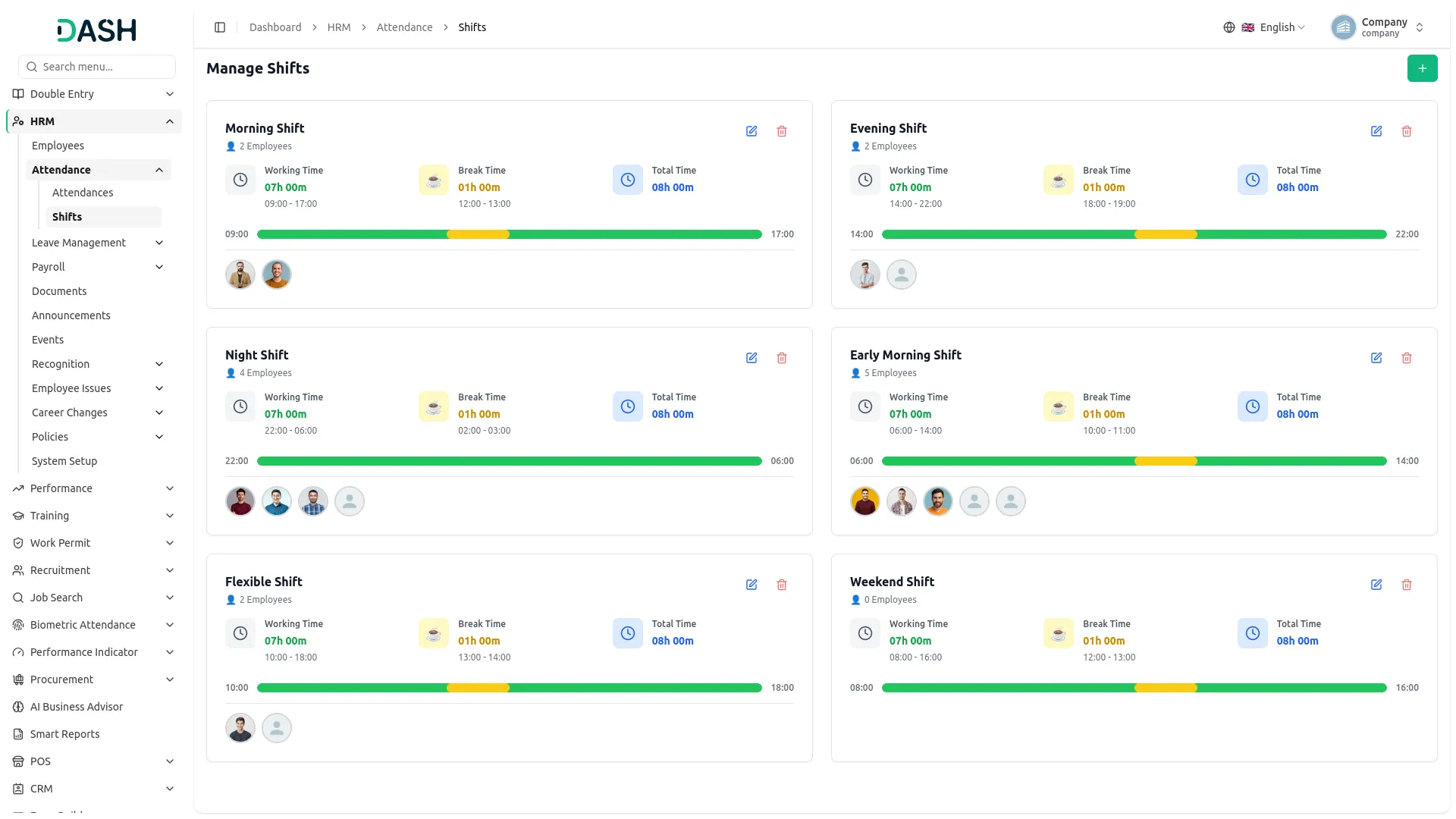The image size is (1456, 819).
Task: Open the Employees menu item
Action: tap(58, 146)
